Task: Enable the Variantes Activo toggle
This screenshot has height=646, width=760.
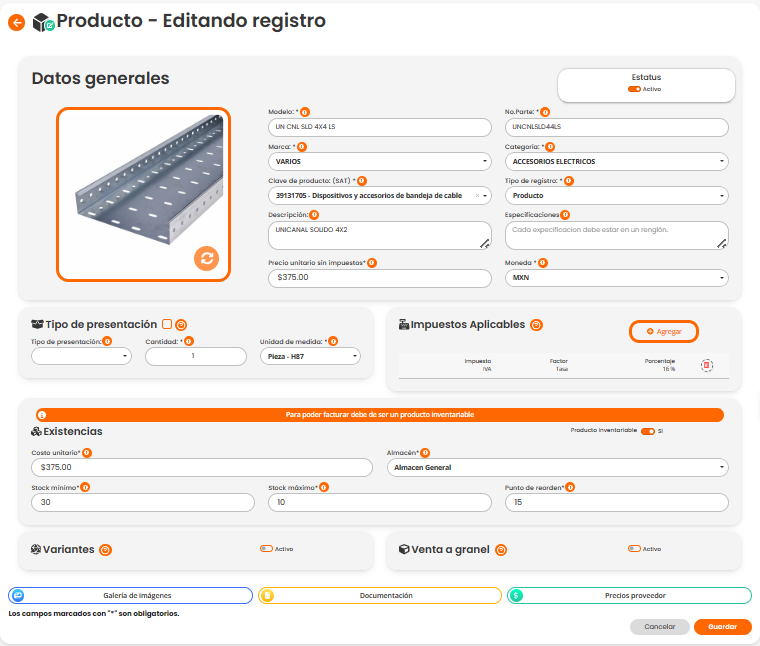Action: [x=266, y=549]
